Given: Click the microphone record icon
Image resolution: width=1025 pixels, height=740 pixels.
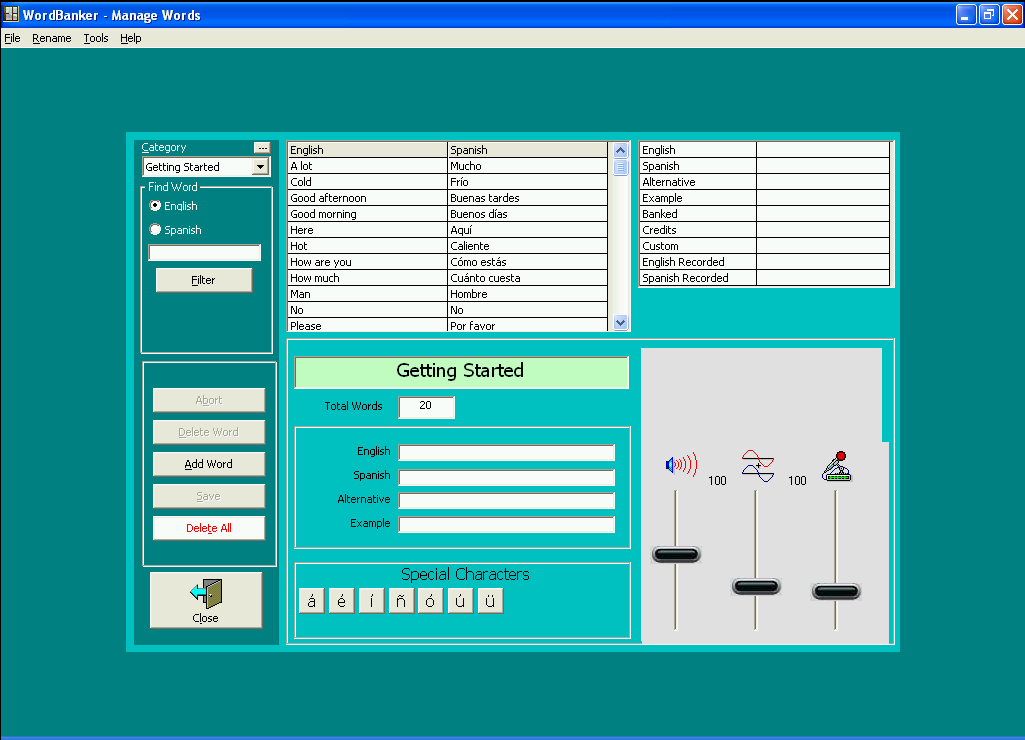Looking at the screenshot, I should 837,466.
